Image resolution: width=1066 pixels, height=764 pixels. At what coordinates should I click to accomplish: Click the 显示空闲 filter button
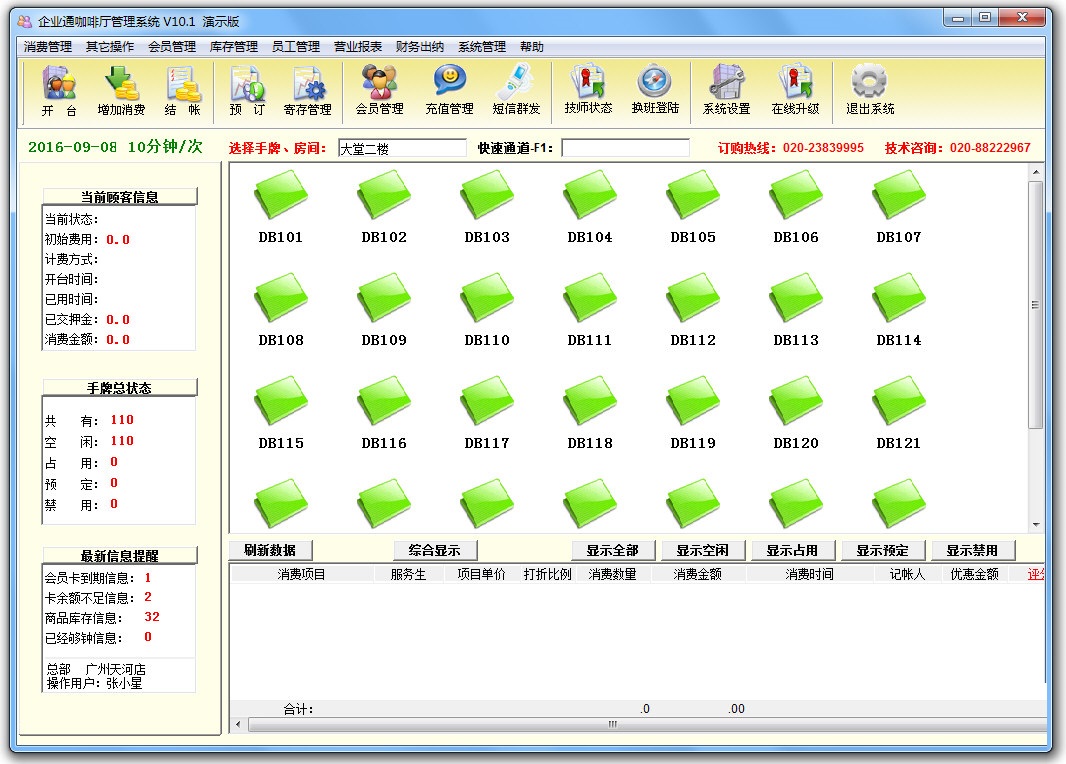pos(702,550)
